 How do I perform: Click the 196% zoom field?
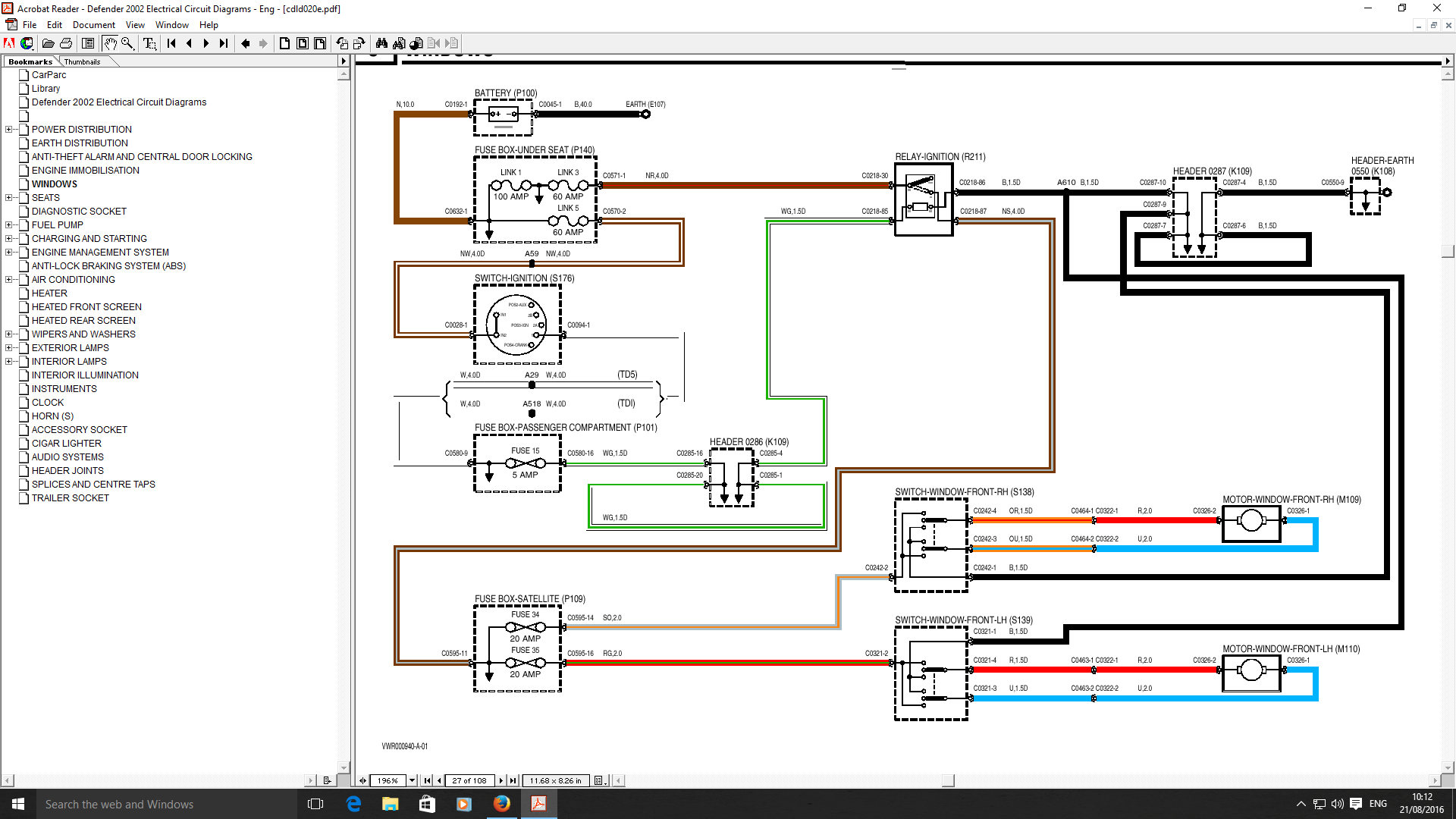(388, 780)
